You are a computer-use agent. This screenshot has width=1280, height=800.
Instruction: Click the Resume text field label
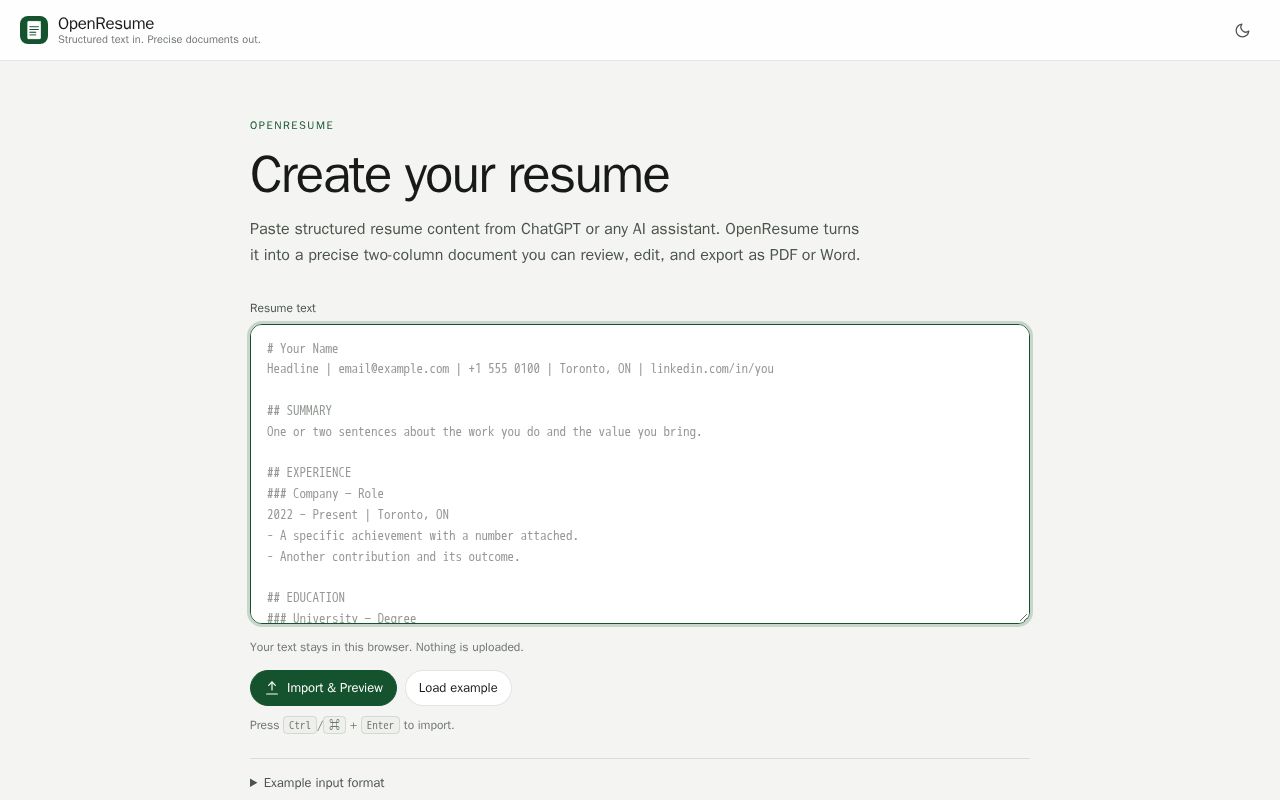(283, 308)
